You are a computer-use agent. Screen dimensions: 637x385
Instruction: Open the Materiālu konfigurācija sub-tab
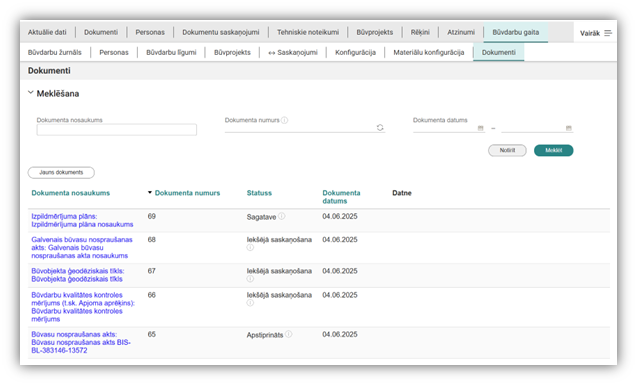[429, 52]
